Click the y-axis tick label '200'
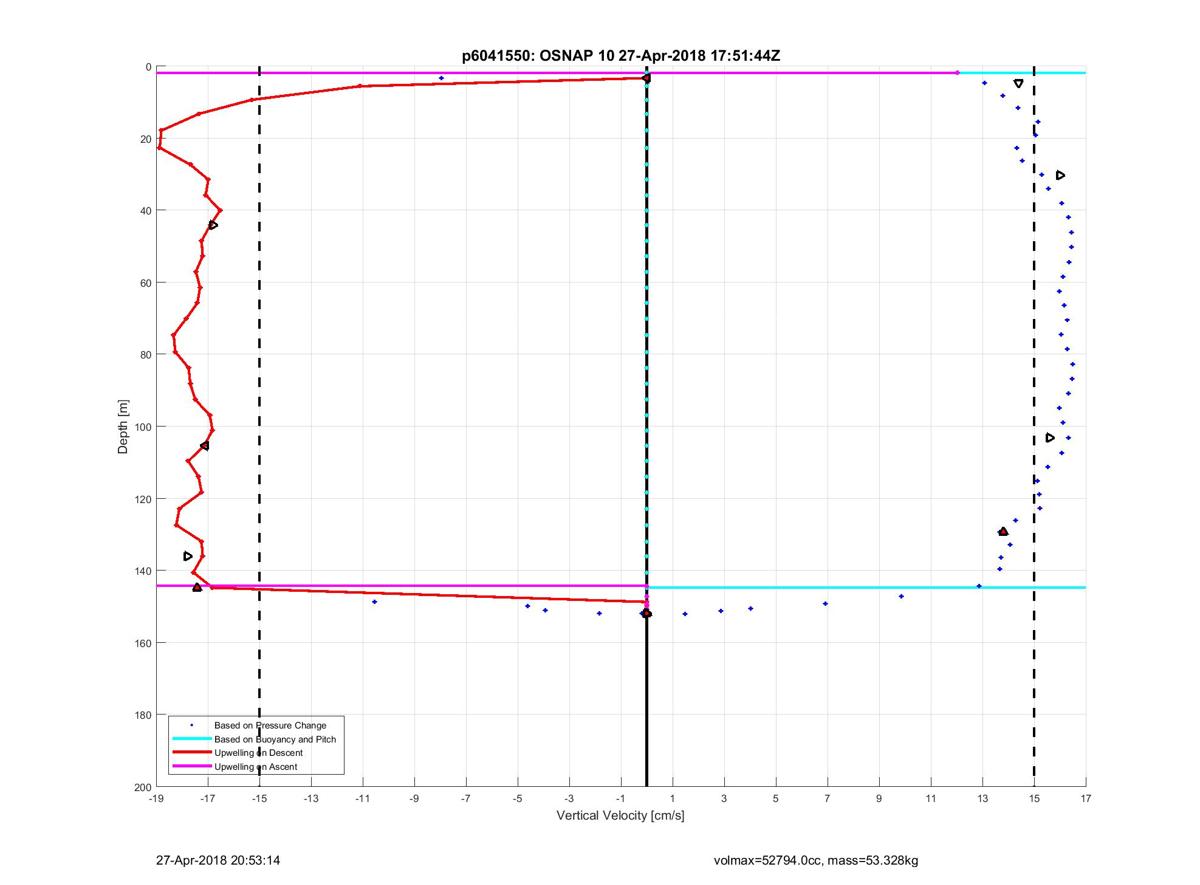This screenshot has height=885, width=1200. pos(143,787)
